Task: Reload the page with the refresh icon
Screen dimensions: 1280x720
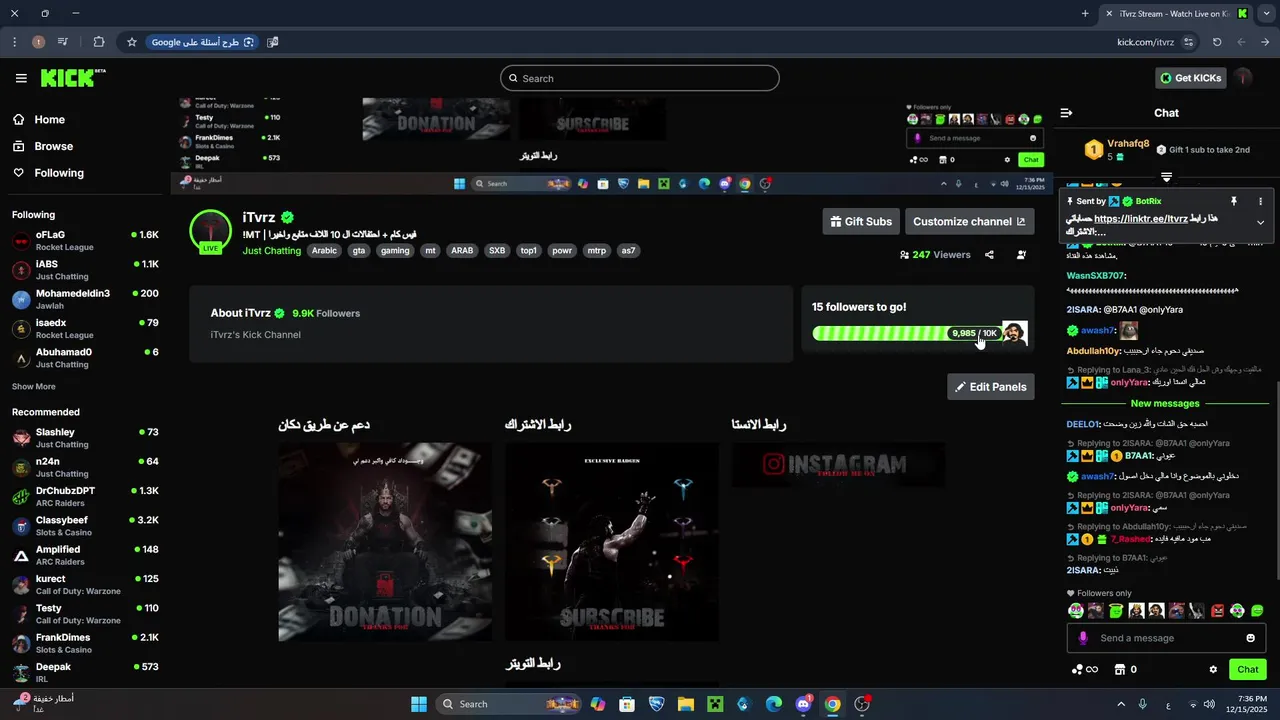Action: coord(1217,42)
